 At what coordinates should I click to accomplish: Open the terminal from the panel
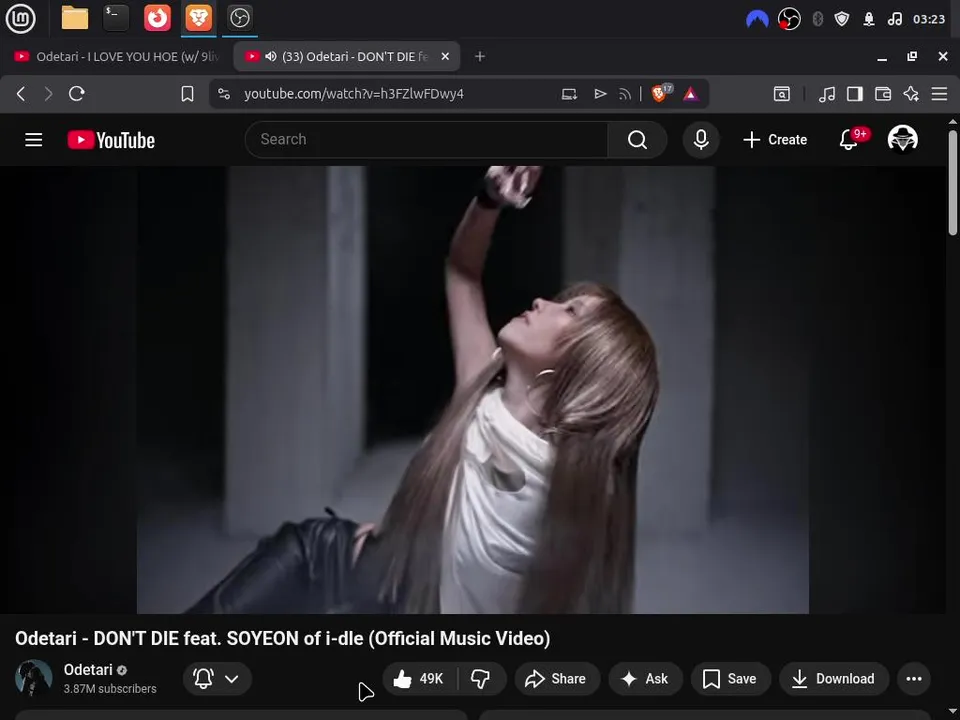pos(116,18)
